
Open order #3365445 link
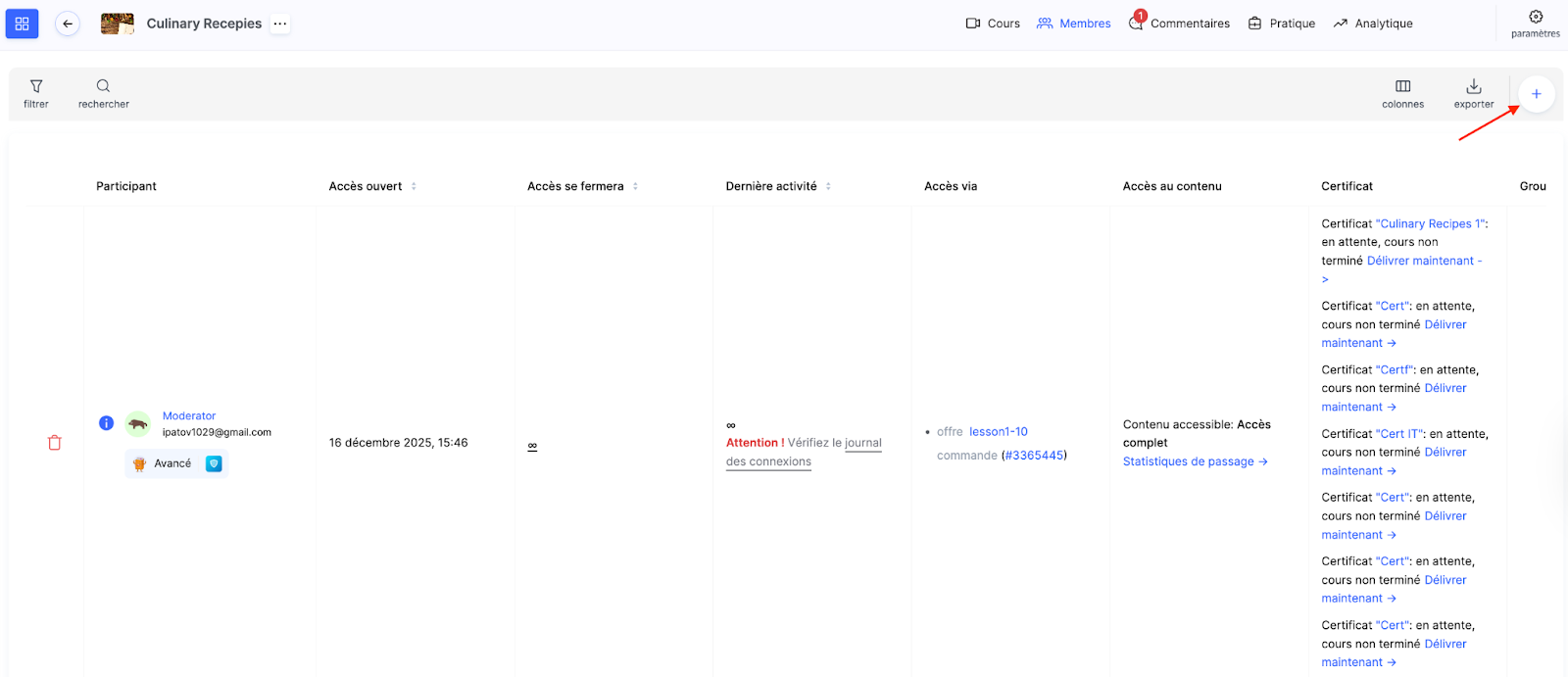coord(1034,456)
